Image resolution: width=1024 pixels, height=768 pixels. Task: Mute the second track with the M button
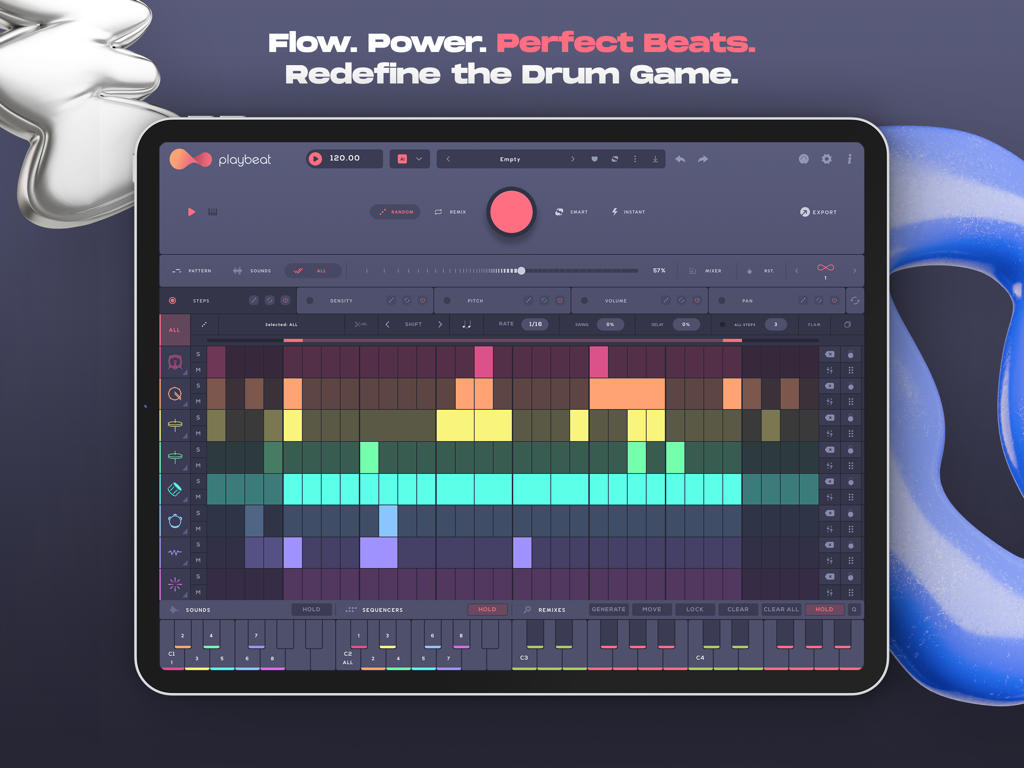tap(198, 400)
